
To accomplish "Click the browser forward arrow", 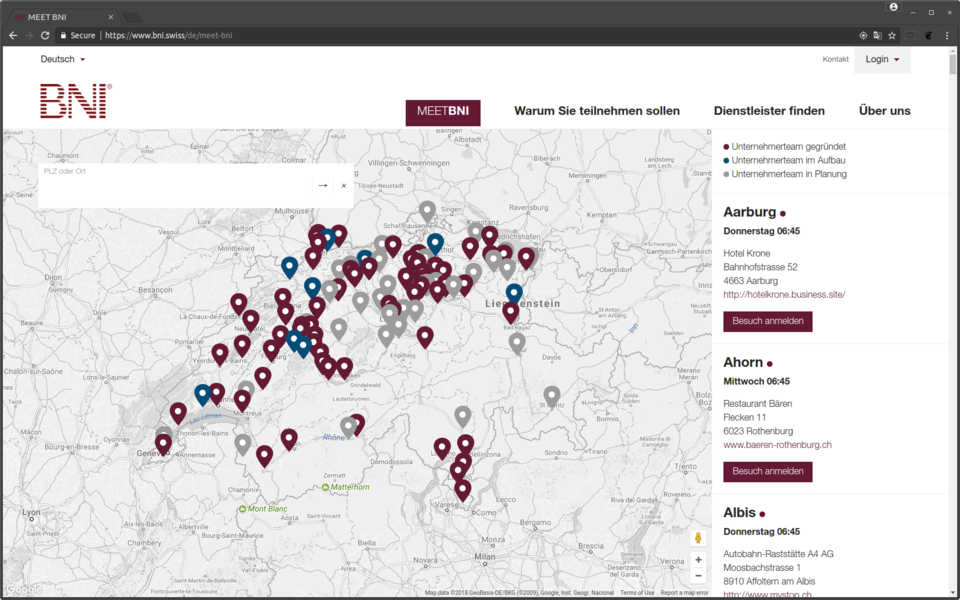I will point(29,36).
